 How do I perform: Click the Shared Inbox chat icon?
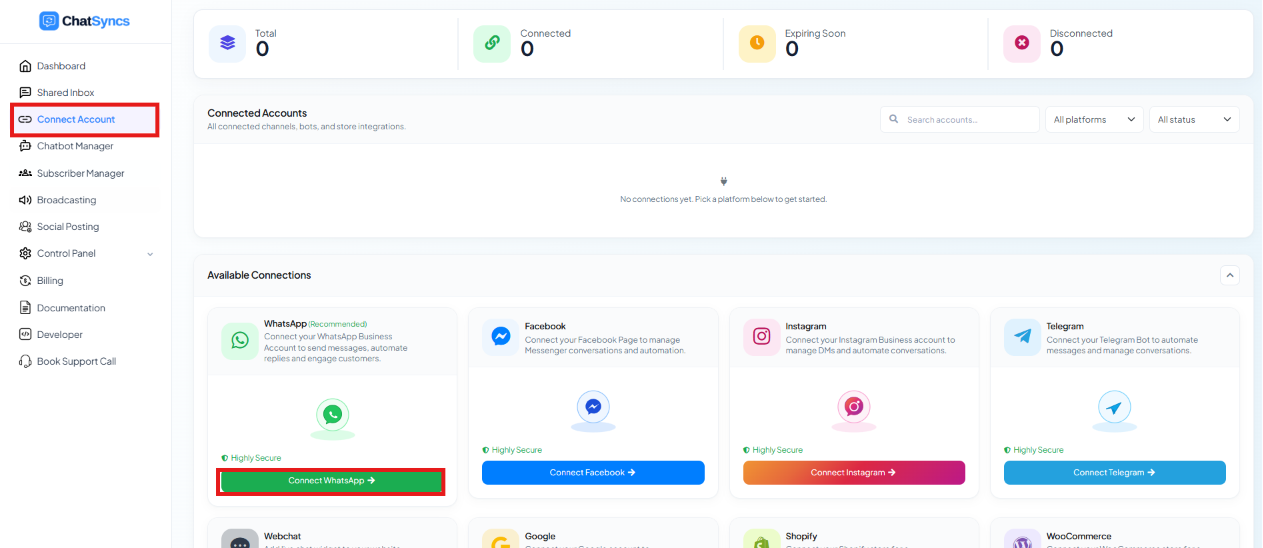25,92
